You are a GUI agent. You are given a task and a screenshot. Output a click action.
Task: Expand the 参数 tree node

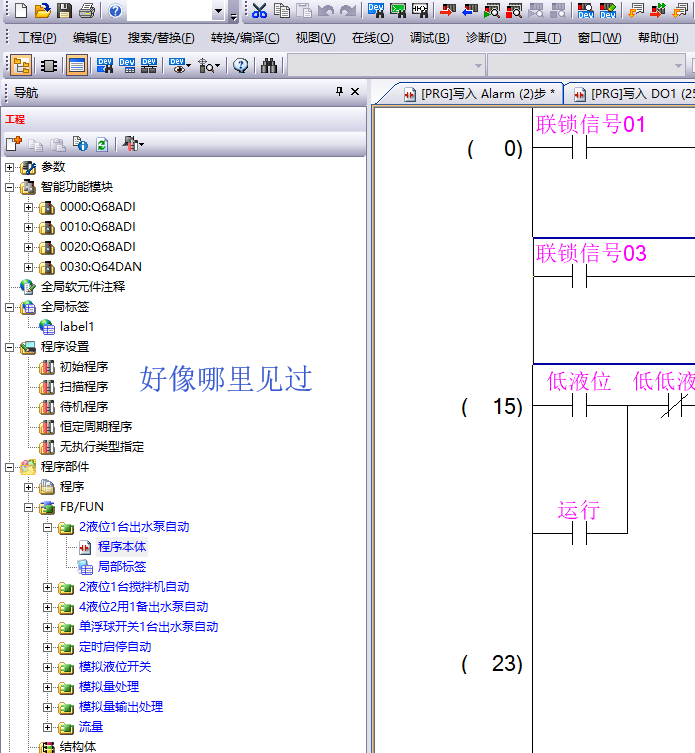pyautogui.click(x=10, y=167)
